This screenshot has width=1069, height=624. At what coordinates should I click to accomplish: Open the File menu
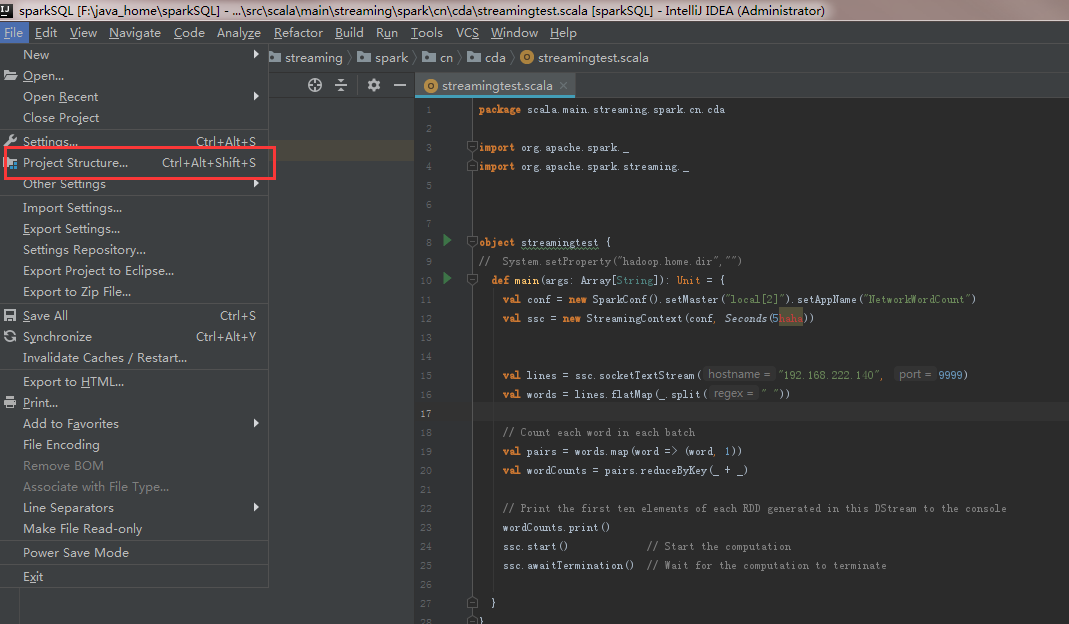(x=13, y=33)
